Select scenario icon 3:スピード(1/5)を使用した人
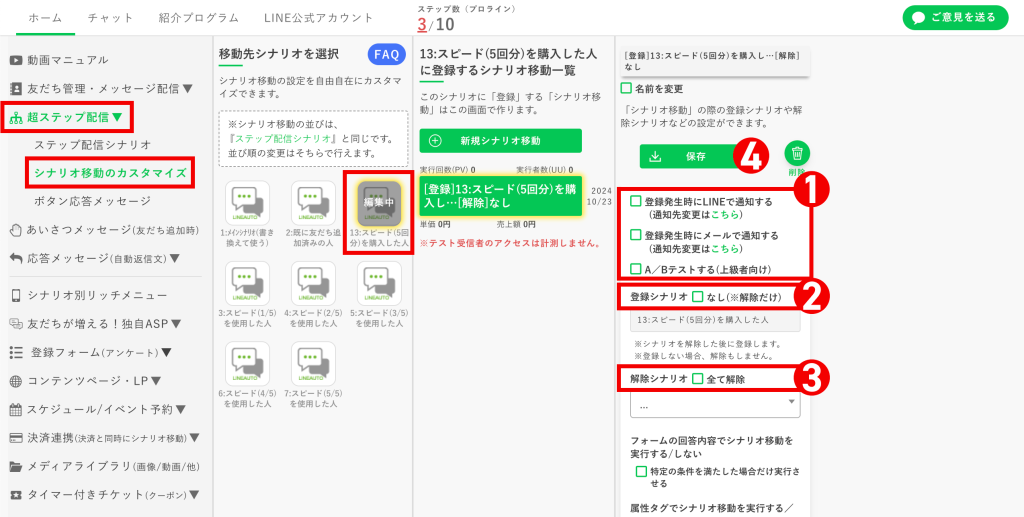 248,283
